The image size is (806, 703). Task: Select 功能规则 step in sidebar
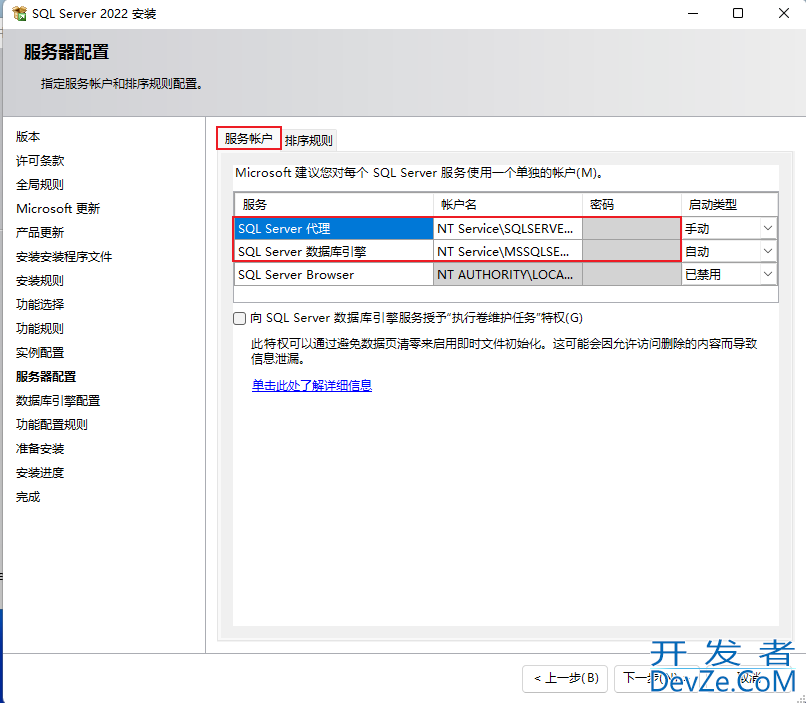click(40, 328)
